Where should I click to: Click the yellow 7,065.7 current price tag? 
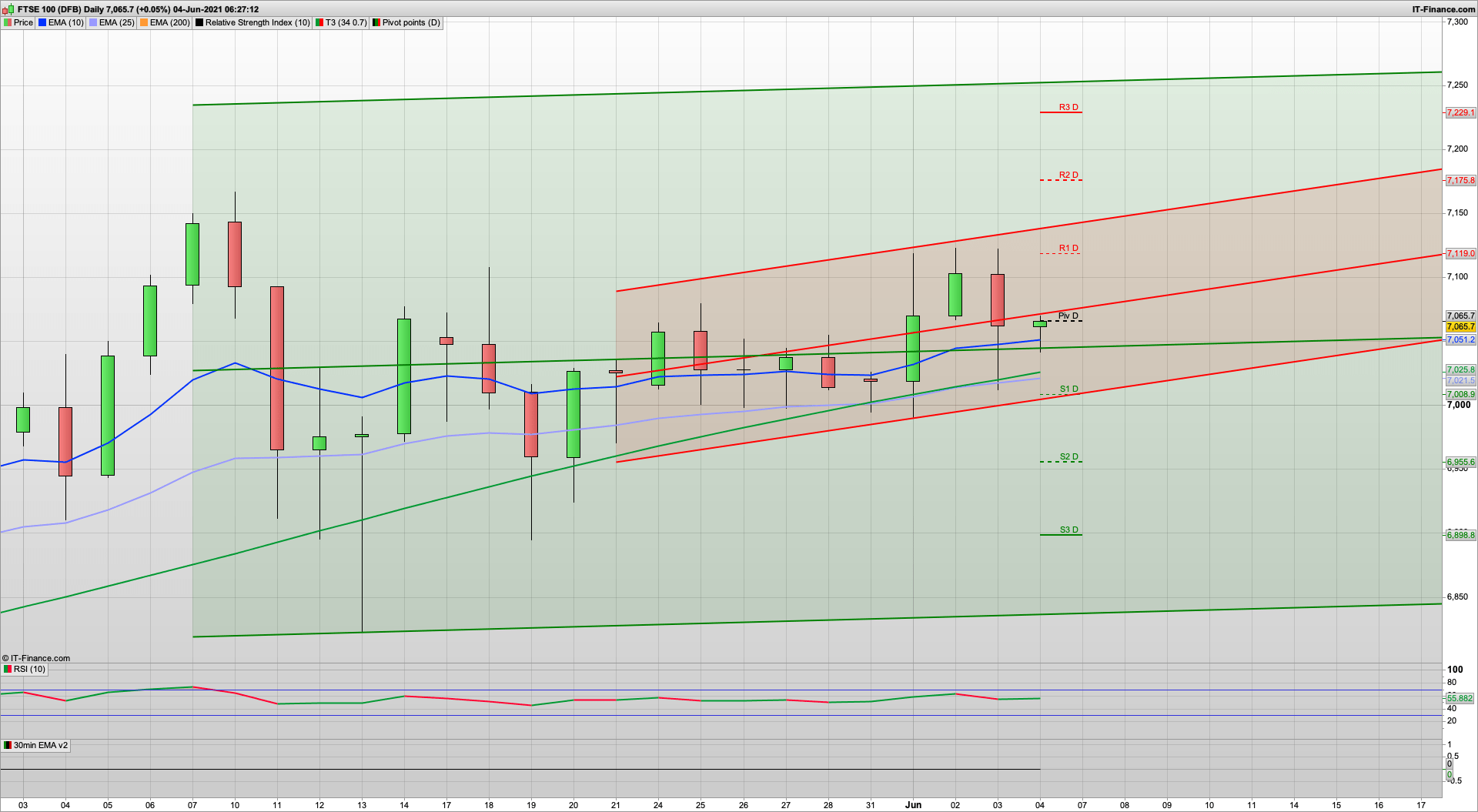[x=1460, y=326]
